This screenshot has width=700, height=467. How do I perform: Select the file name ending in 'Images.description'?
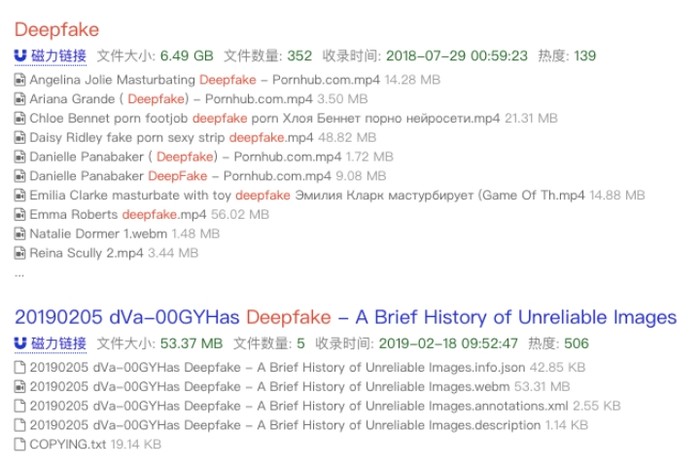[285, 425]
